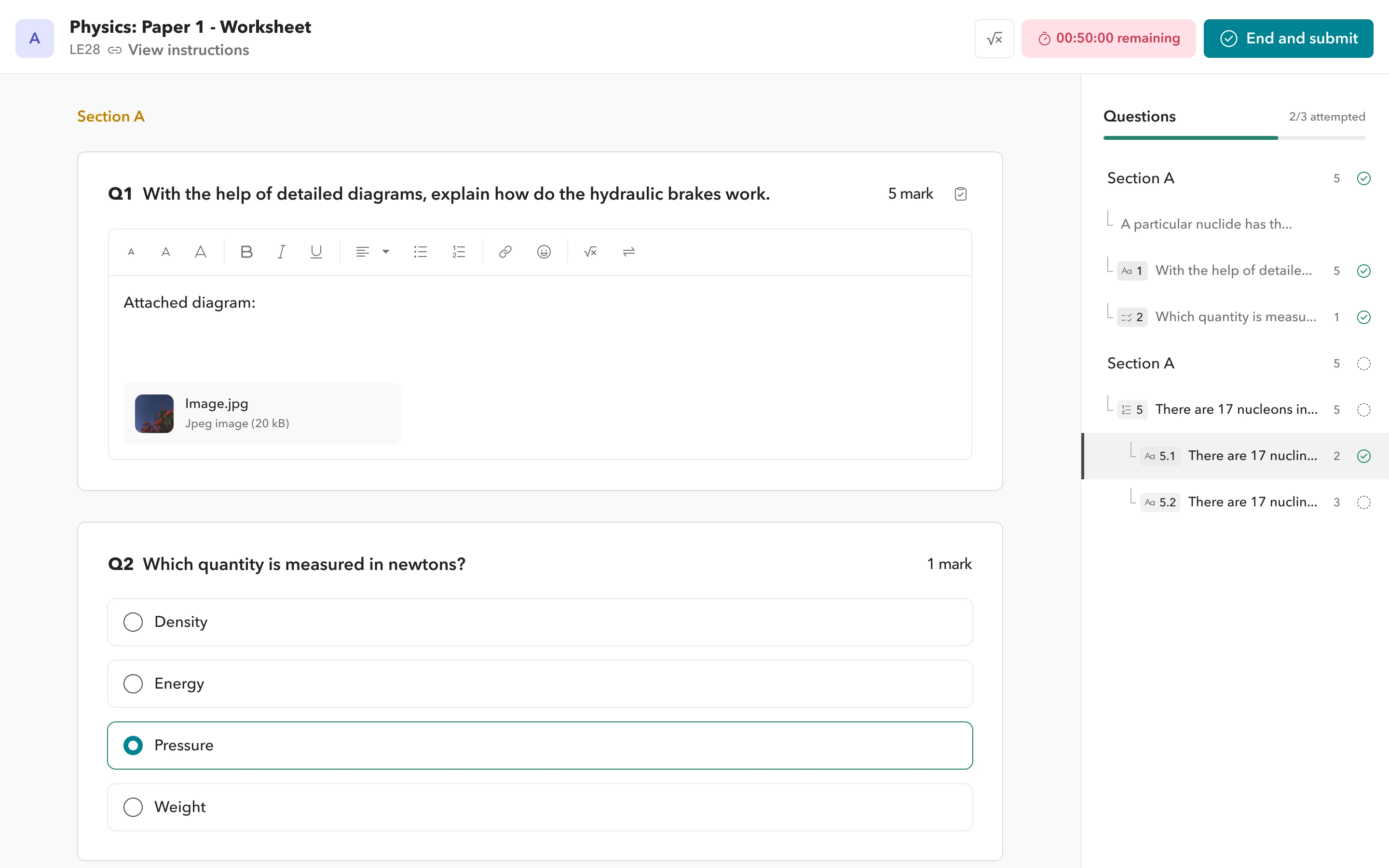Insert a bulleted list
This screenshot has height=868, width=1389.
click(420, 251)
